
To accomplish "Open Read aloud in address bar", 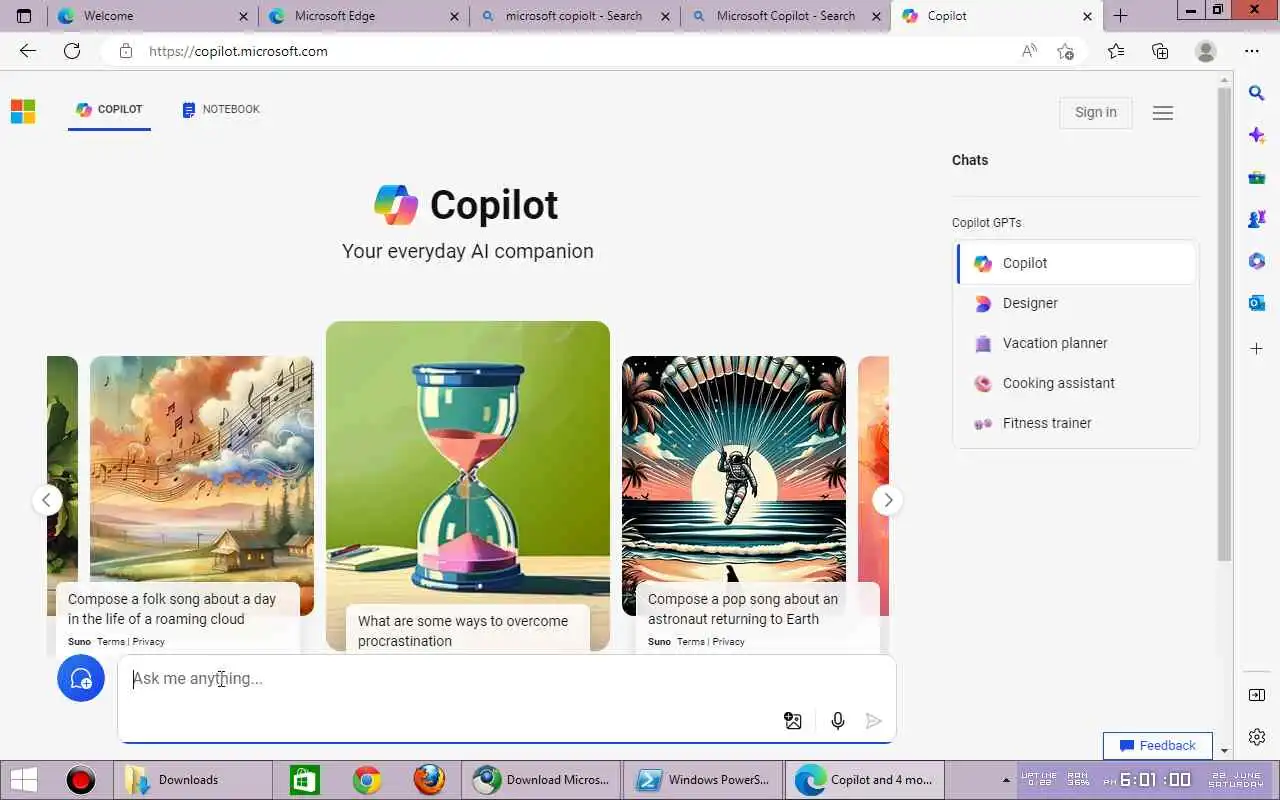I will [x=1029, y=51].
